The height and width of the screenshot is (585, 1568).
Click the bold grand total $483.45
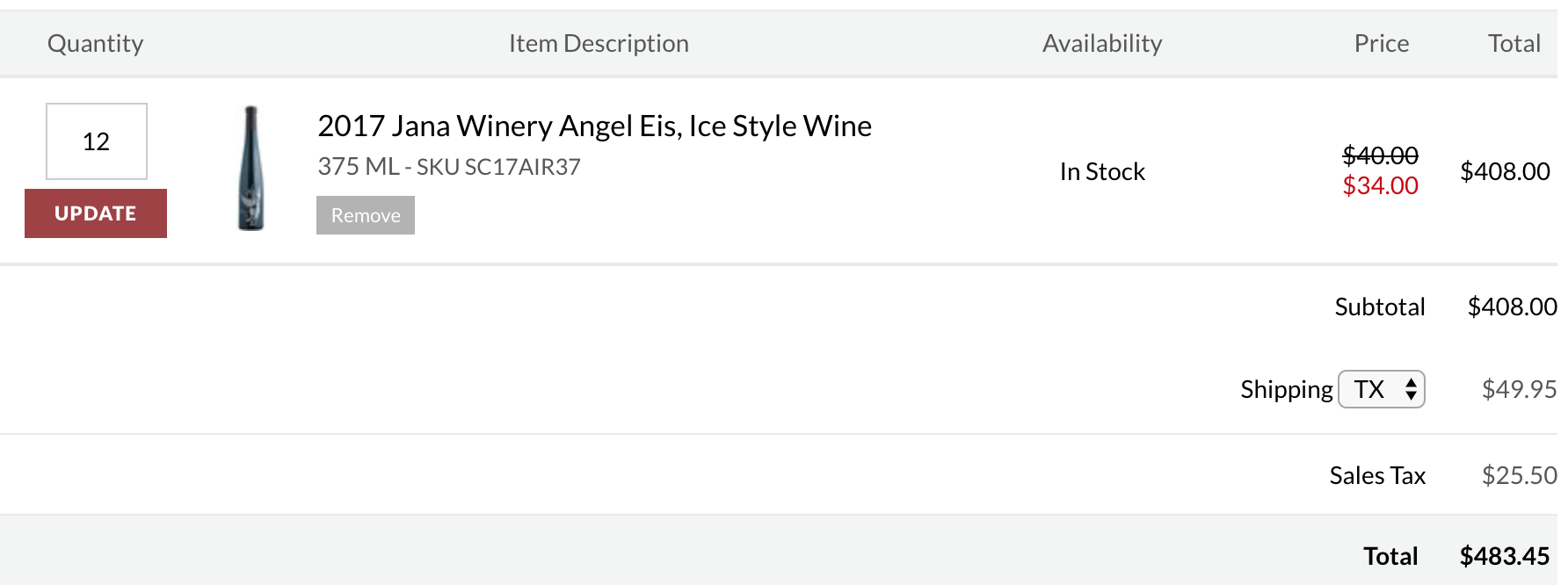click(x=1505, y=556)
